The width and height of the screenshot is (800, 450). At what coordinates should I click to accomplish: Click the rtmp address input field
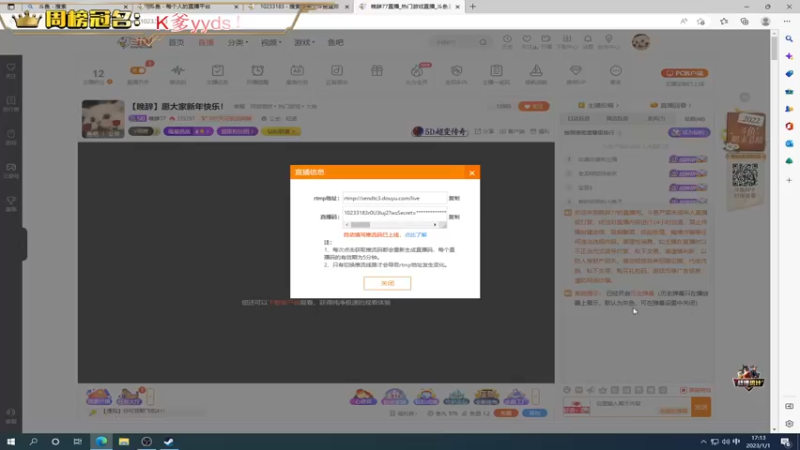(394, 198)
